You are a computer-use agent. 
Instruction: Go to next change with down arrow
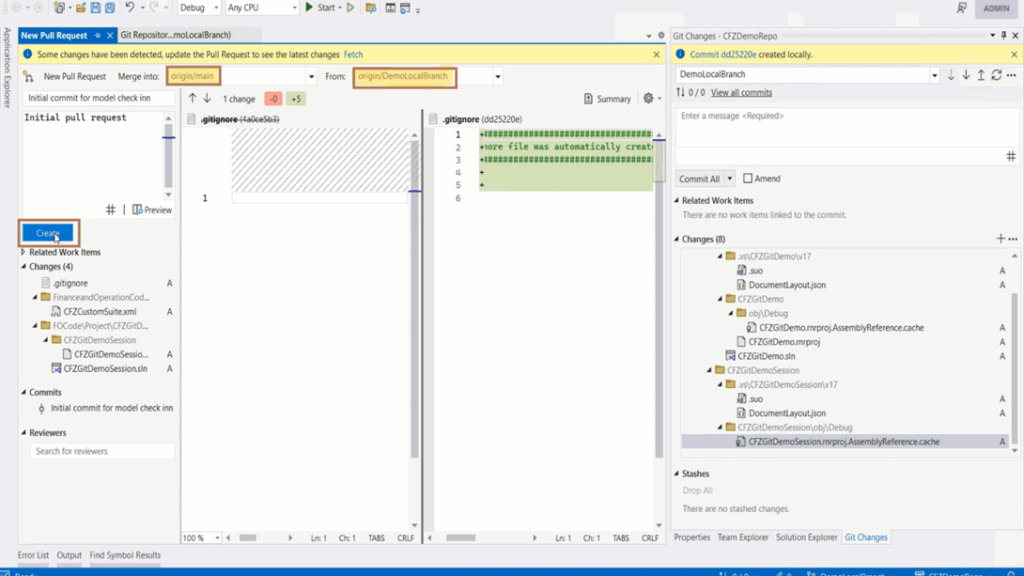tap(207, 98)
